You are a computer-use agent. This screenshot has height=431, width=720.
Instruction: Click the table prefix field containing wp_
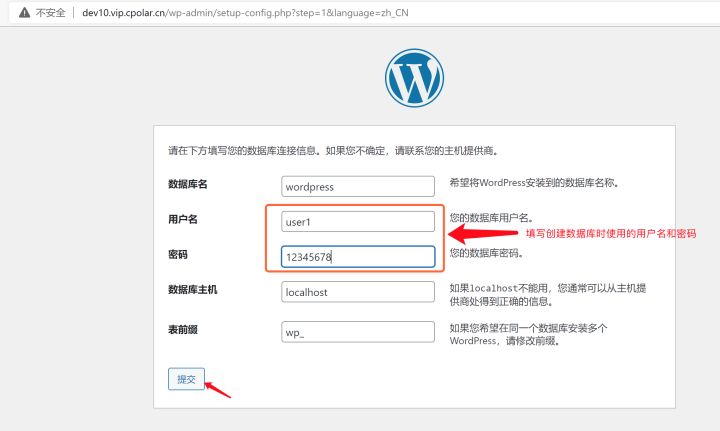coord(358,332)
